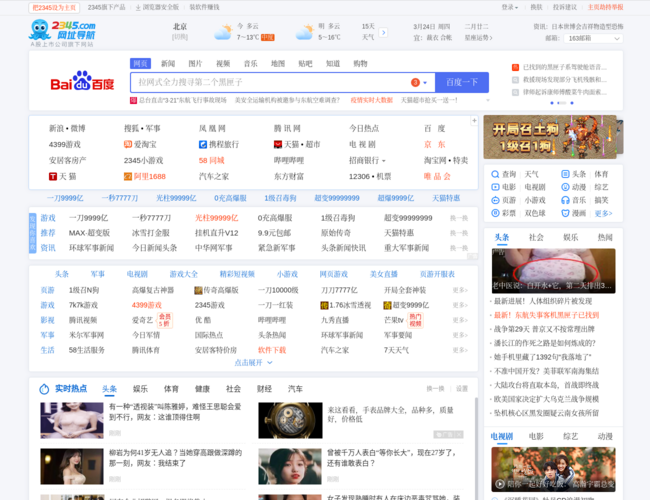Open the watch brand article thumbnail
Image resolution: width=650 pixels, height=500 pixels.
tap(290, 420)
